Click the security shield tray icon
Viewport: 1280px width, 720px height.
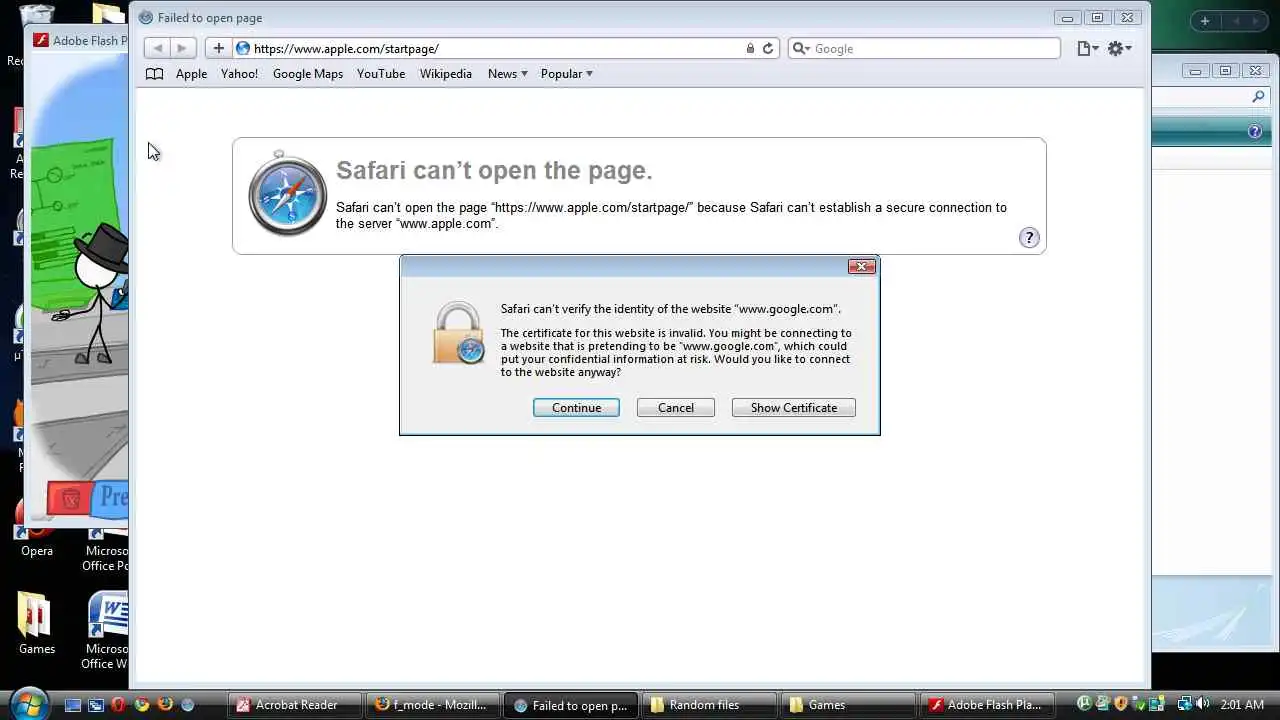coord(1121,704)
